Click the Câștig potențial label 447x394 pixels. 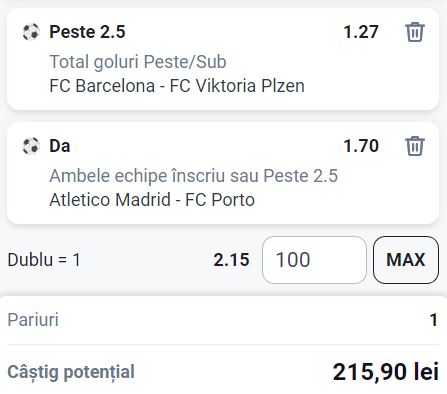[x=71, y=372]
